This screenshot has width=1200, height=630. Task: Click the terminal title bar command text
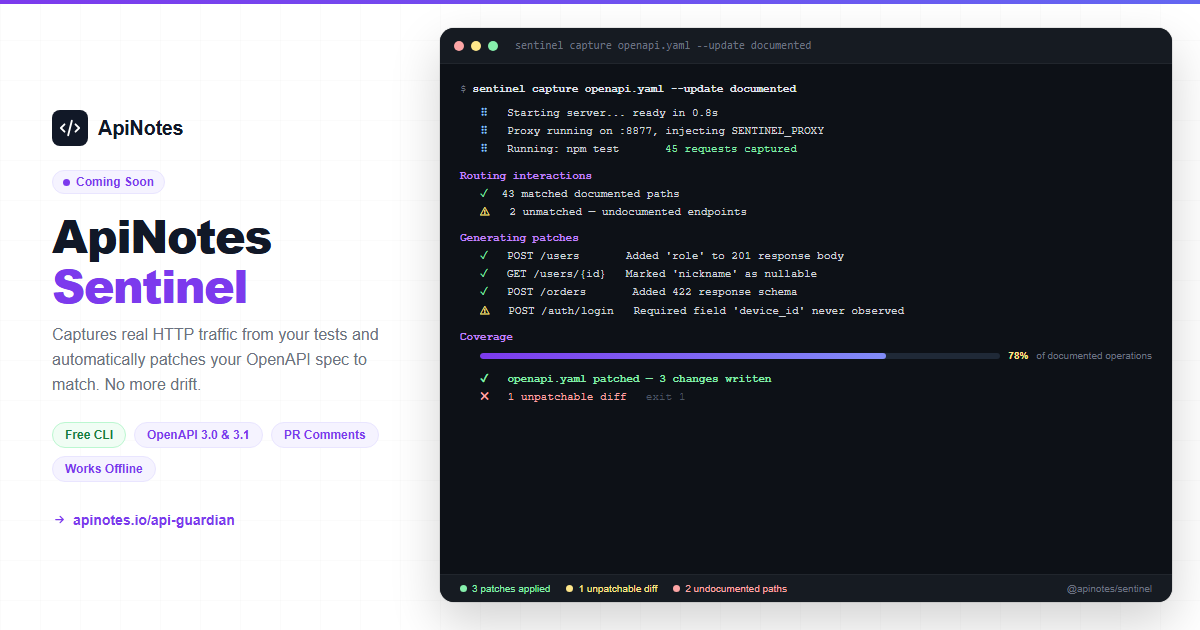[663, 46]
